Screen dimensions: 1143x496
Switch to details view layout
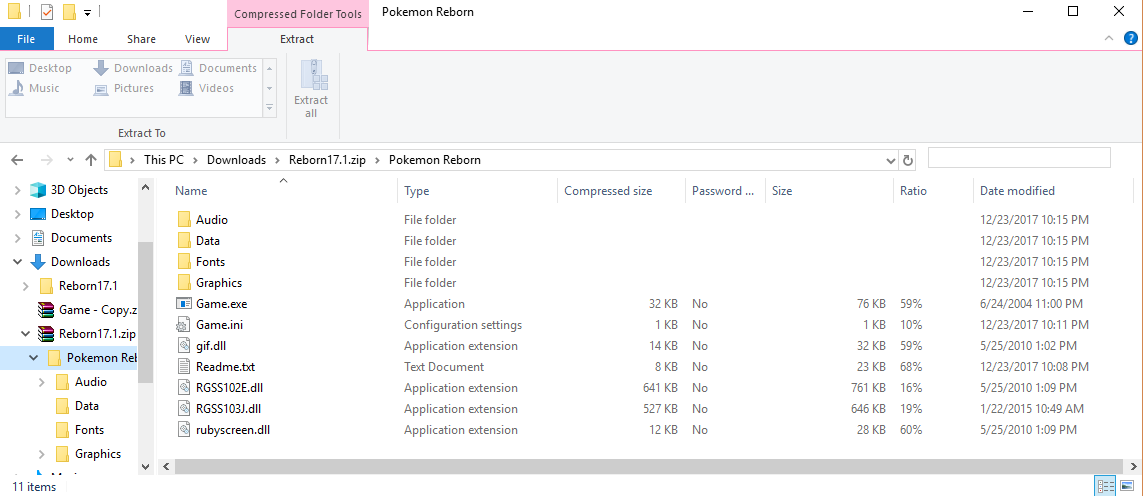pyautogui.click(x=1106, y=486)
